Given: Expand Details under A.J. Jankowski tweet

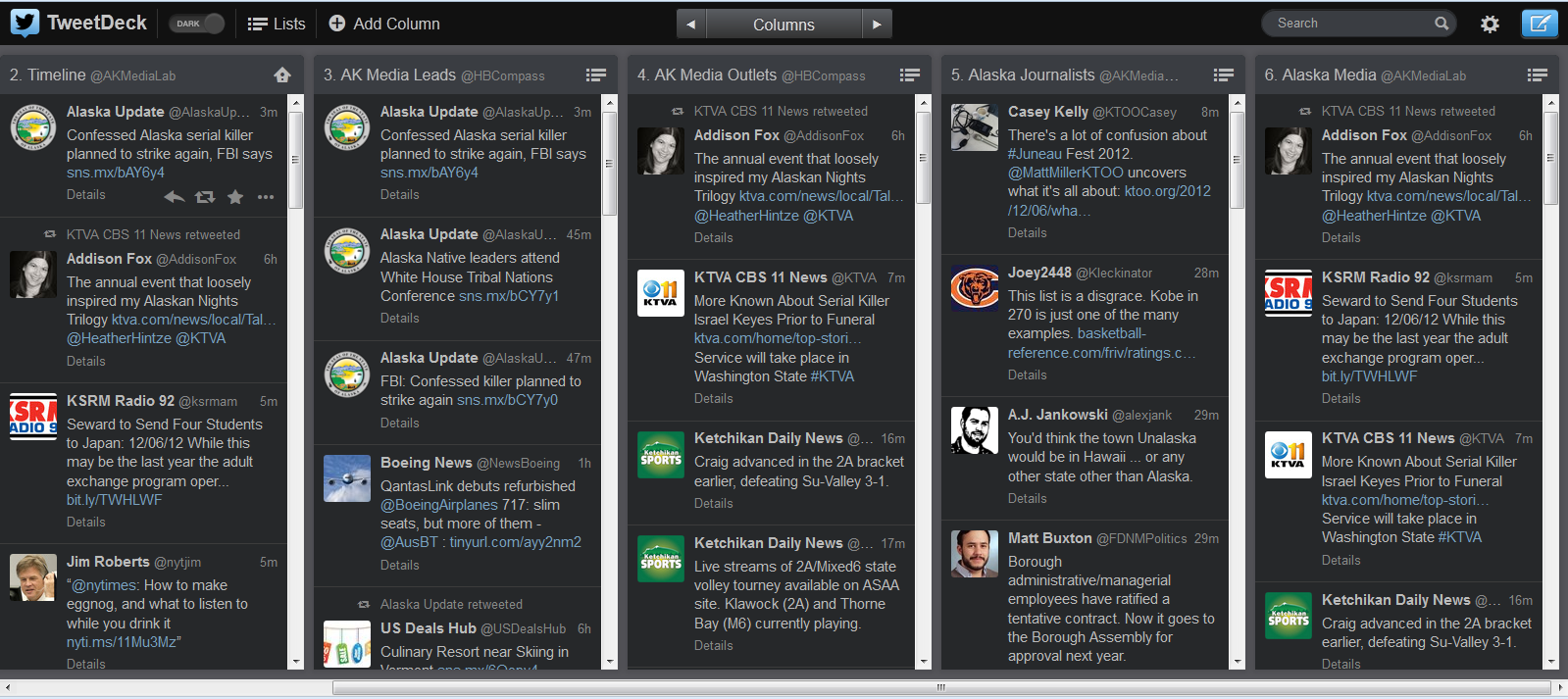Looking at the screenshot, I should pyautogui.click(x=1028, y=498).
